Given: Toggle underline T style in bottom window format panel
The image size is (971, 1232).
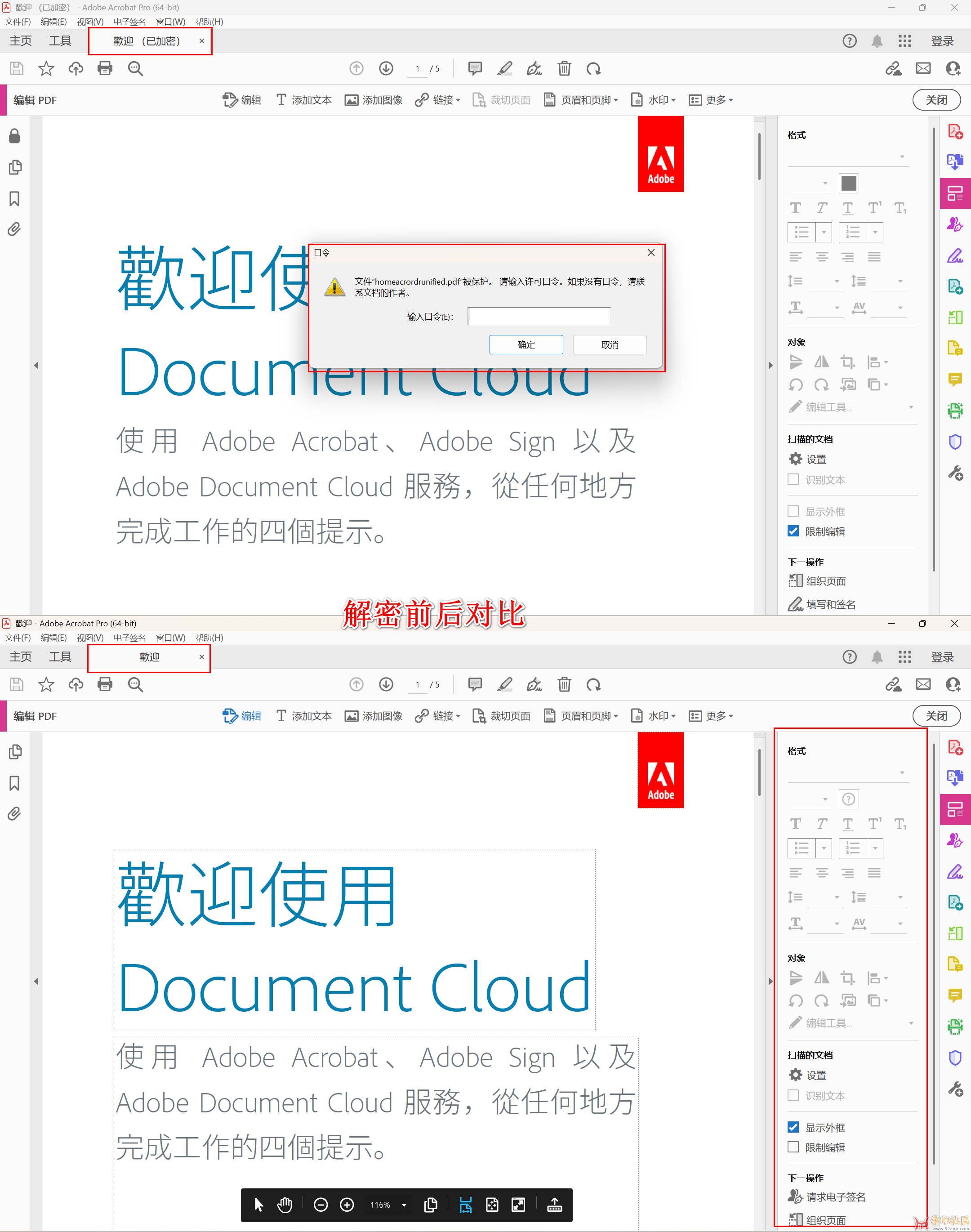Looking at the screenshot, I should tap(848, 824).
